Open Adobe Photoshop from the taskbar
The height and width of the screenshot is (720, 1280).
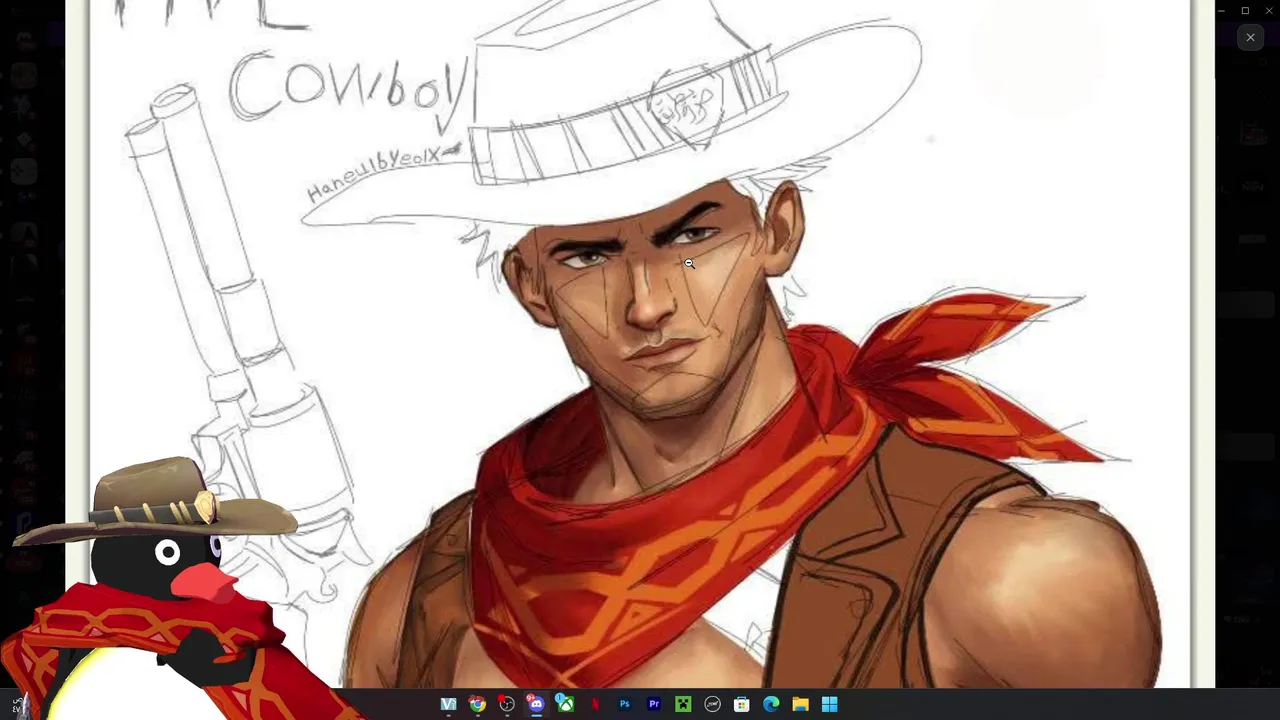click(624, 705)
